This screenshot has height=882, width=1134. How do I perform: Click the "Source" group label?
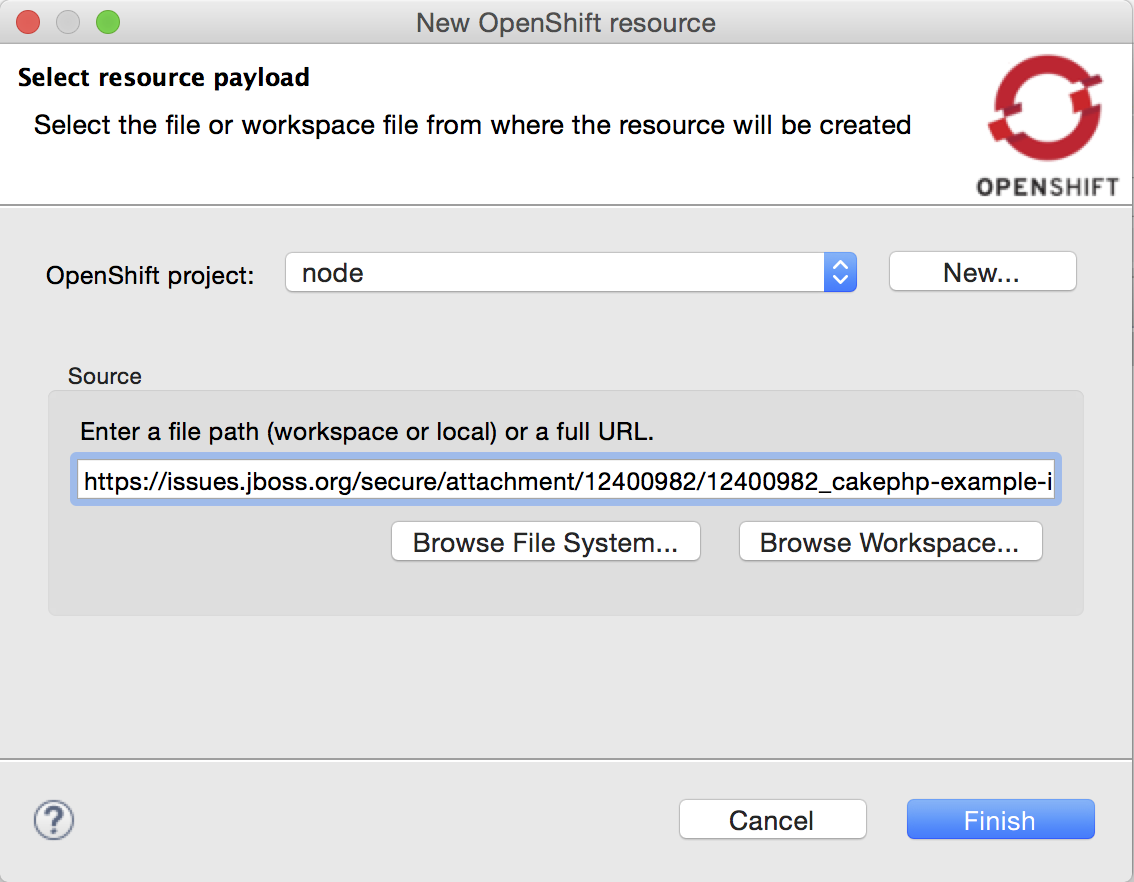point(105,376)
